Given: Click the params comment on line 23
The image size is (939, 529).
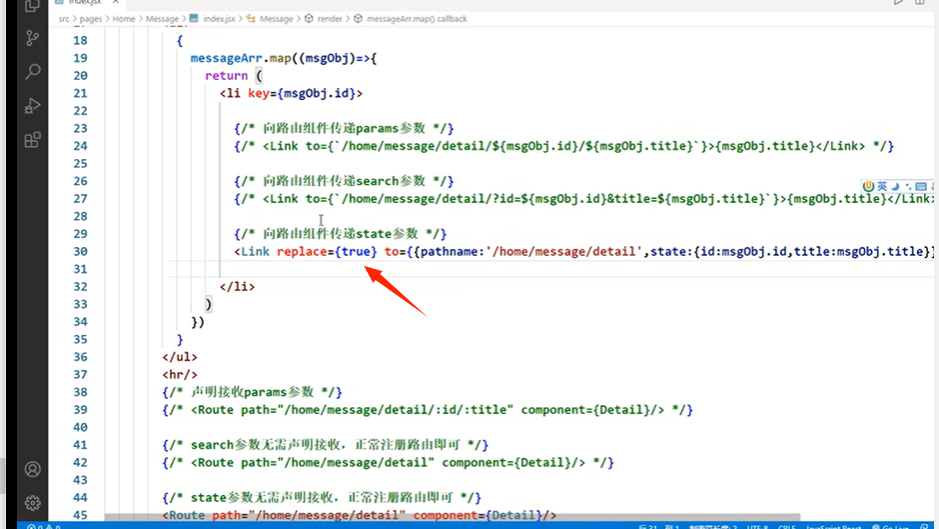Looking at the screenshot, I should 344,128.
